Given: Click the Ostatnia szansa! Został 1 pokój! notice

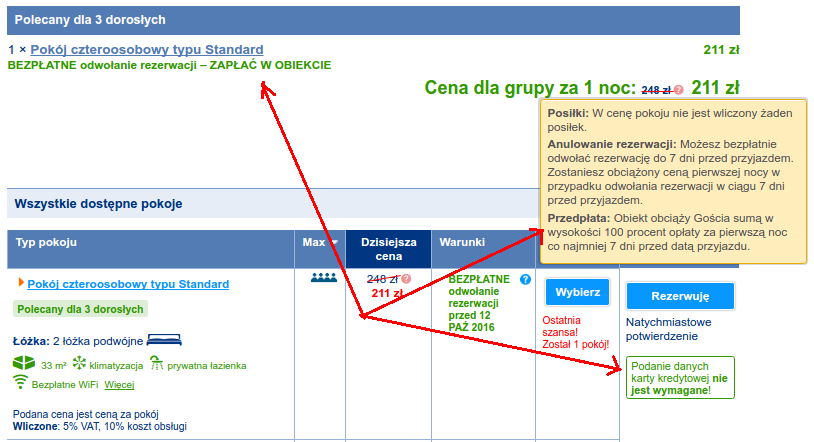Looking at the screenshot, I should [575, 332].
